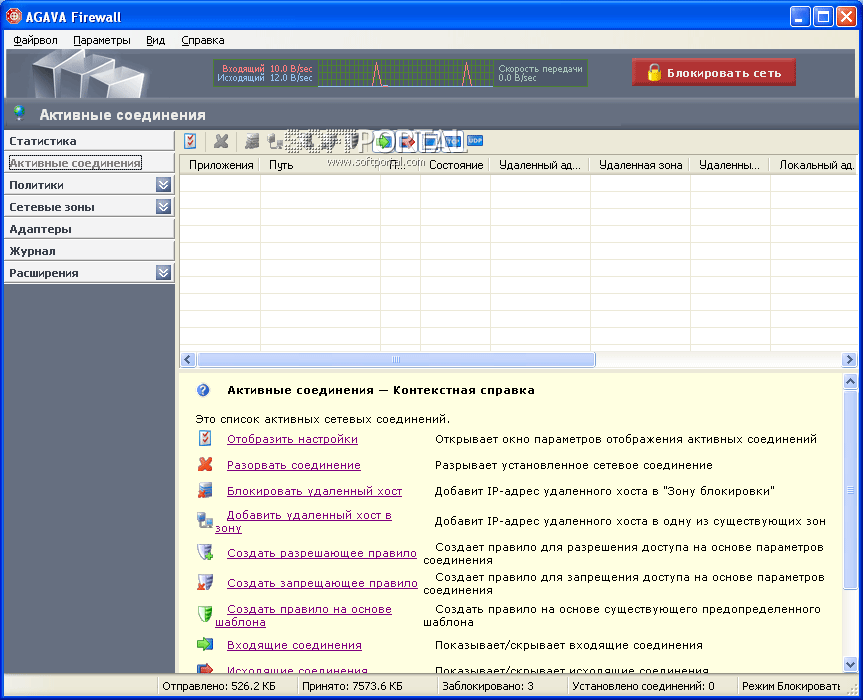
Task: Sort by the Удаленная зона column header
Action: (640, 165)
